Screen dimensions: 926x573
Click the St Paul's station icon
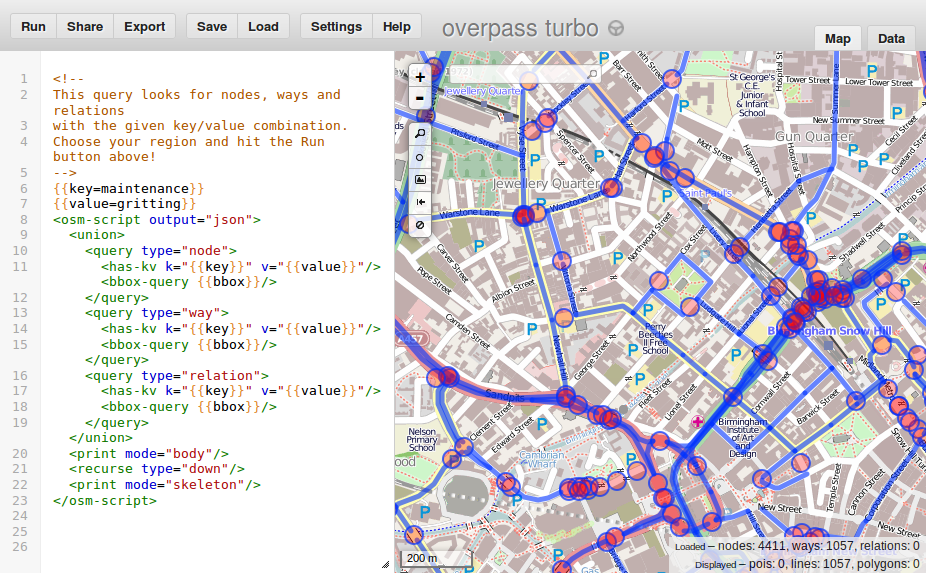[x=704, y=207]
